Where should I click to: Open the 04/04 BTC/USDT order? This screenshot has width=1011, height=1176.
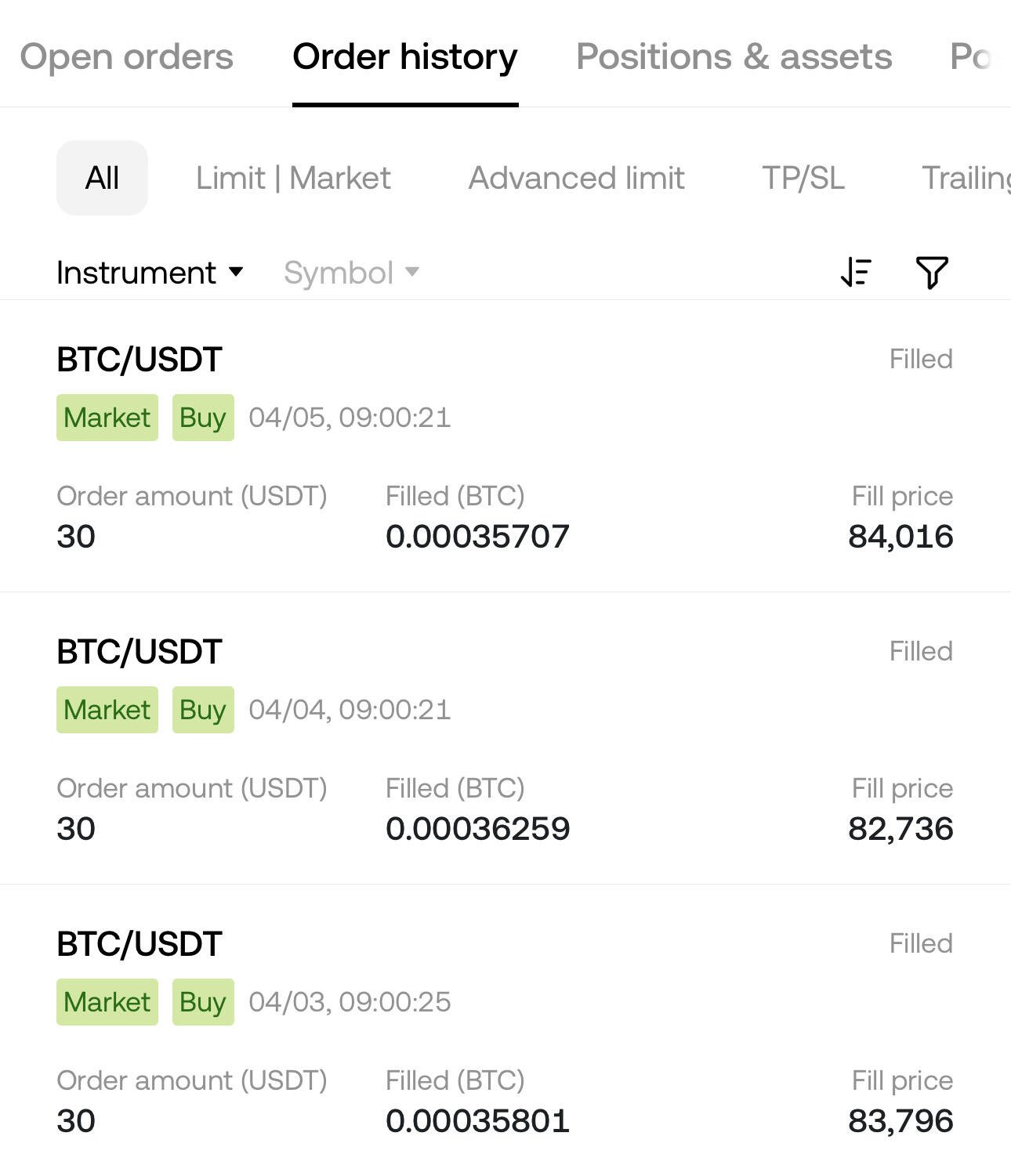pos(505,738)
